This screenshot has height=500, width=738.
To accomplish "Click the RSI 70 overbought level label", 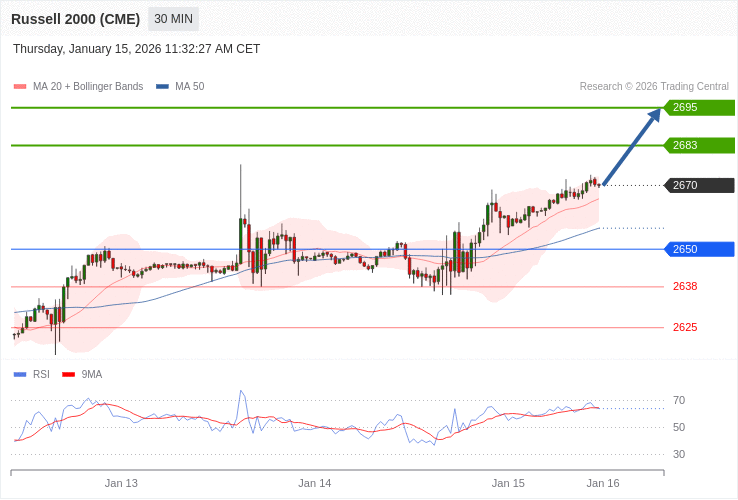I will point(679,401).
